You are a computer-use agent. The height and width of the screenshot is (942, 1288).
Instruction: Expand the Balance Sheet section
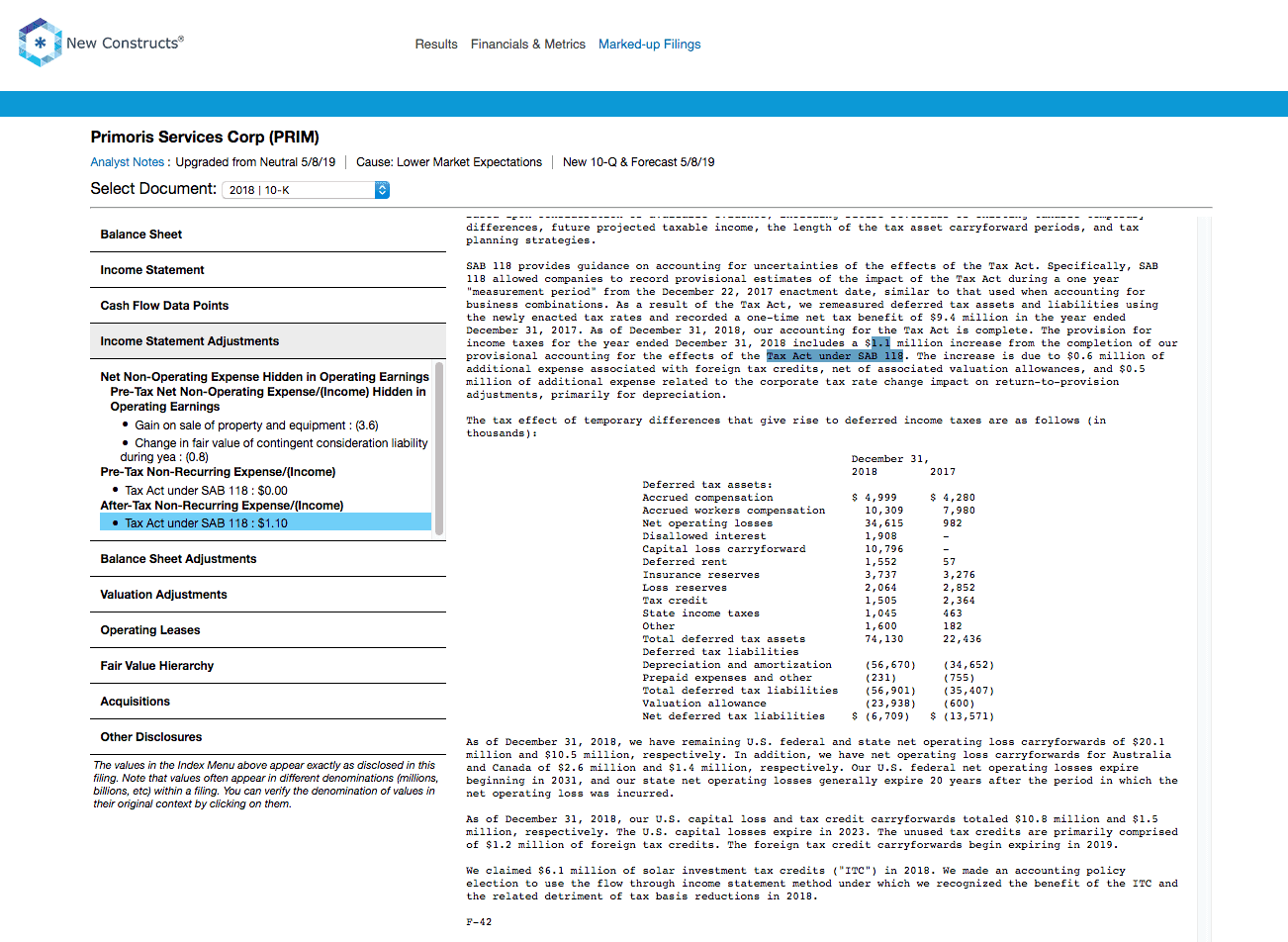[268, 235]
